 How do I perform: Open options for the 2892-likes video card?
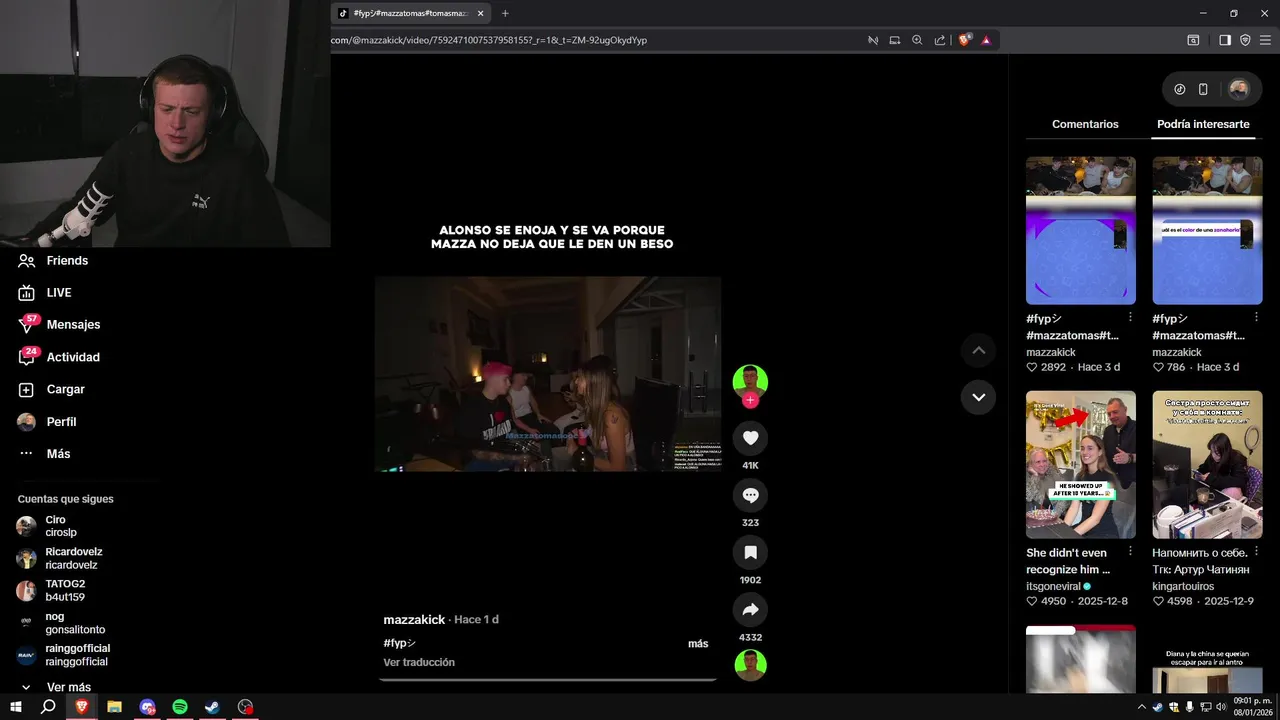(1130, 317)
